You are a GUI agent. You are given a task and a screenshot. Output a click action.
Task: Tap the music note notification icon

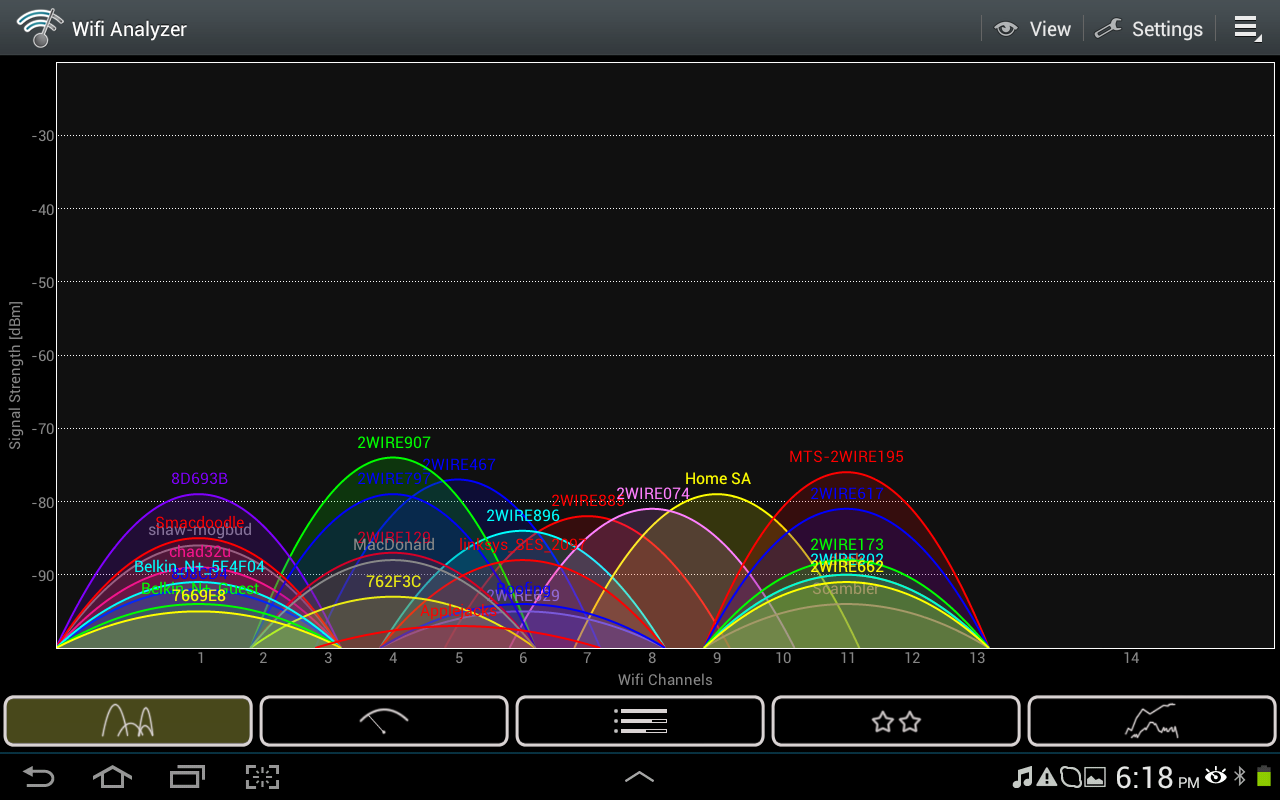1023,777
